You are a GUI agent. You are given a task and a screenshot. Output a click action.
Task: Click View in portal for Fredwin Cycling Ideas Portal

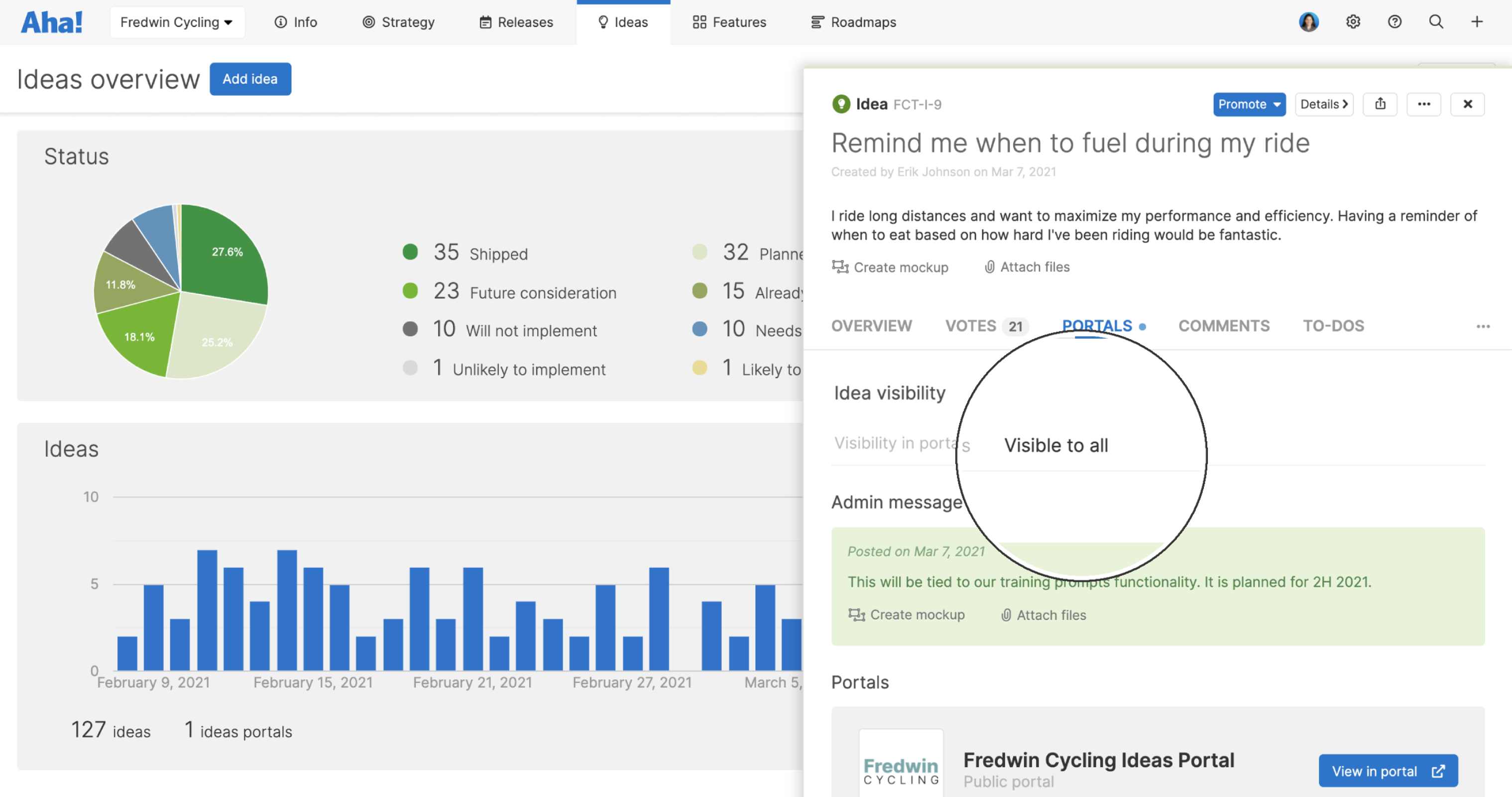pos(1388,771)
